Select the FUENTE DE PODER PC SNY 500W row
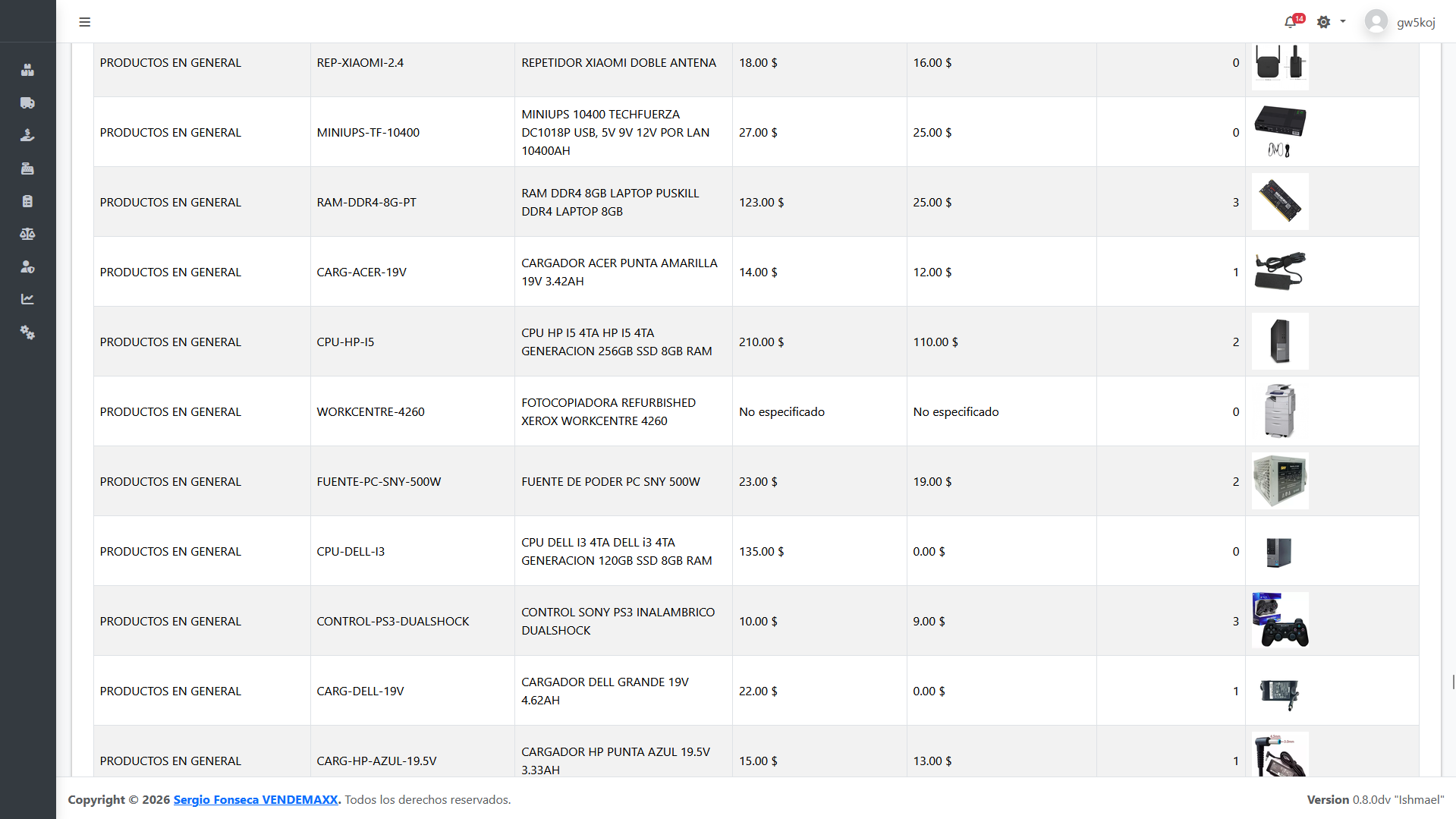1456x819 pixels. click(x=756, y=481)
